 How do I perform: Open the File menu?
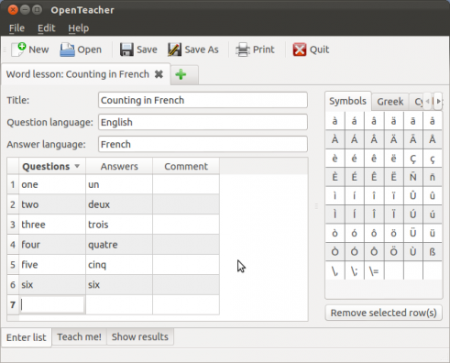coord(17,28)
